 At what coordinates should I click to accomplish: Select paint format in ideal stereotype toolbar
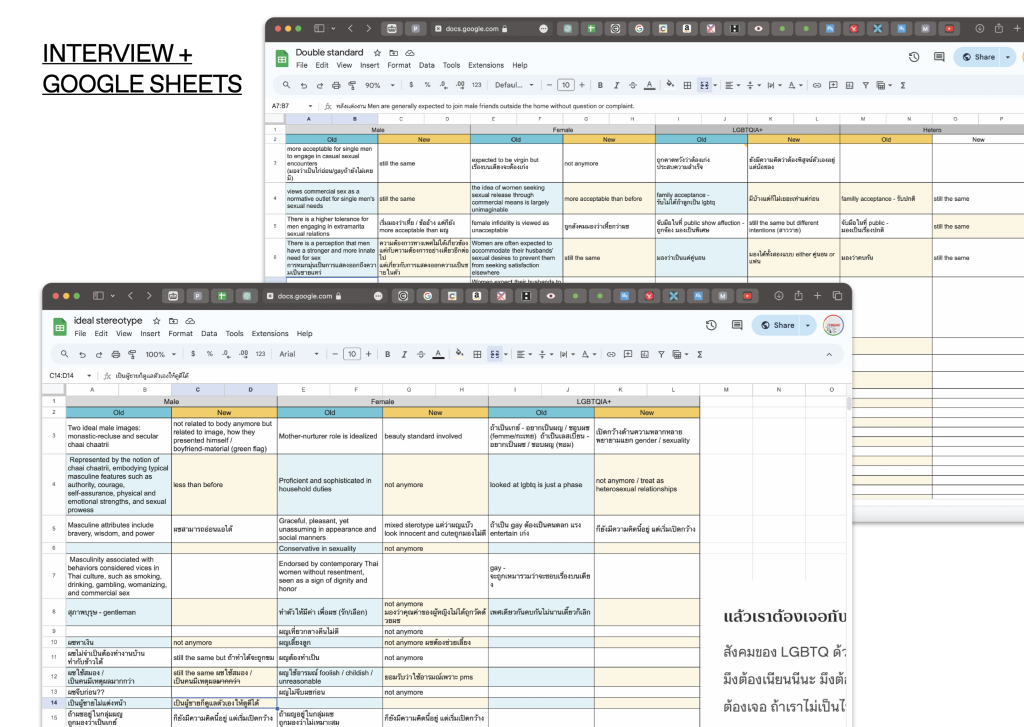pos(132,354)
